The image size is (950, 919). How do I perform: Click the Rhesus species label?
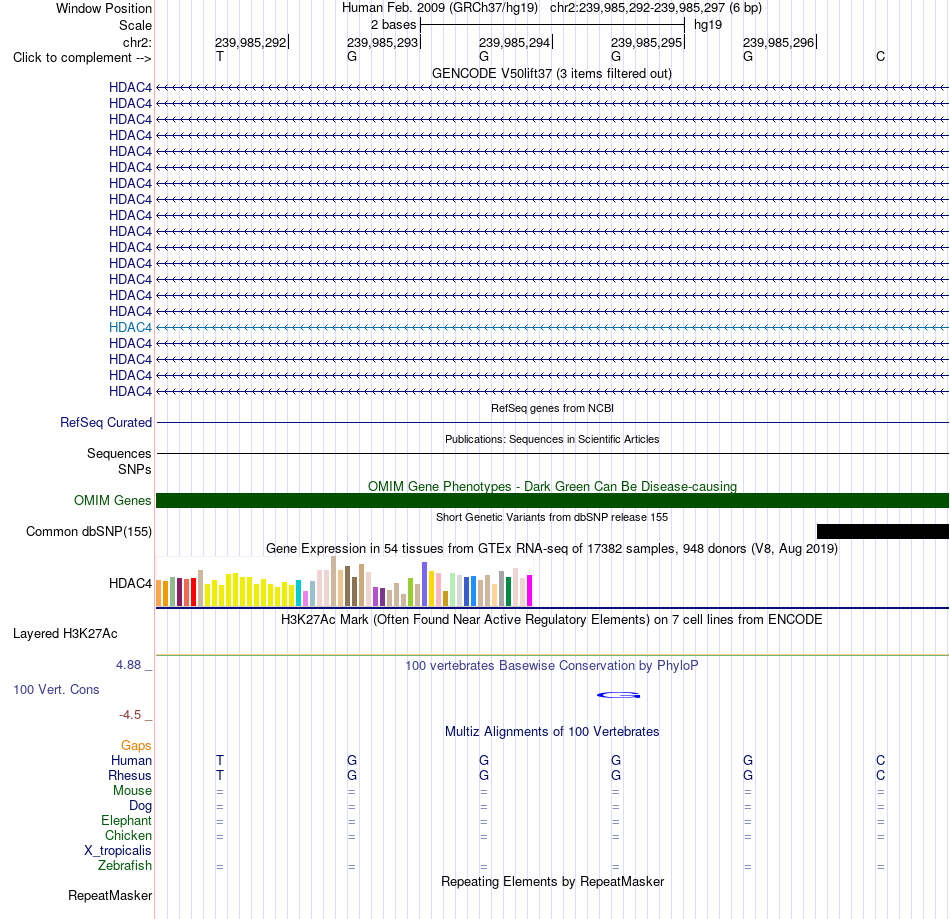coord(130,775)
